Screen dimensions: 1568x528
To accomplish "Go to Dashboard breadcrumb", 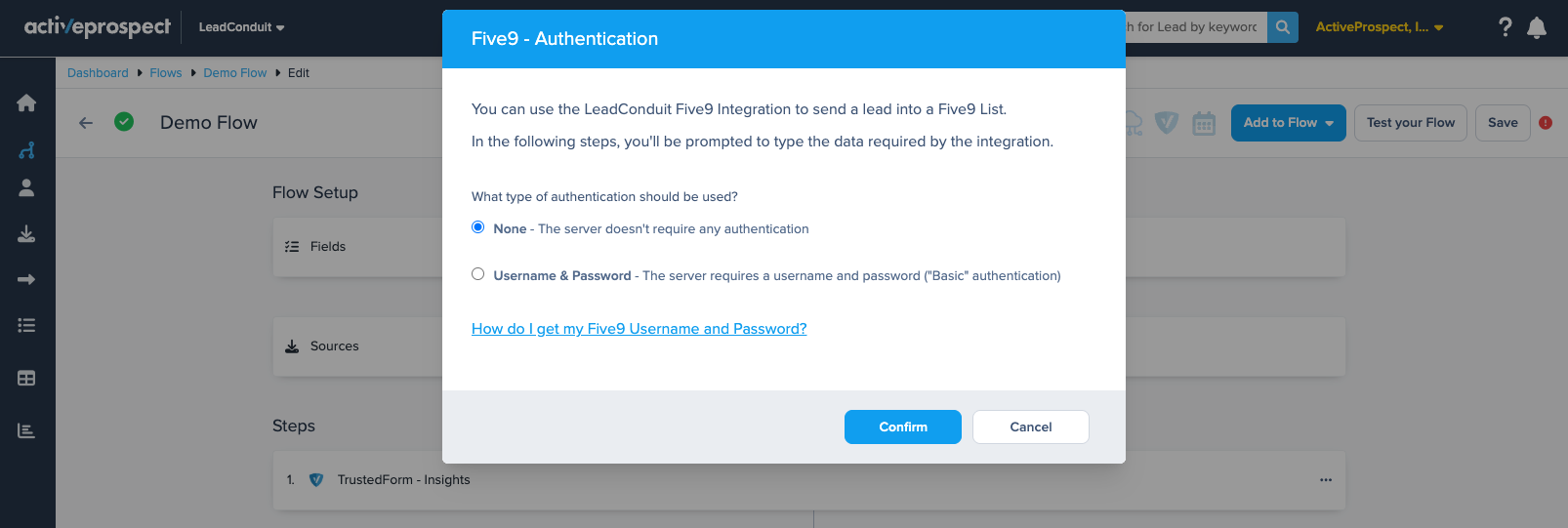I will point(98,73).
